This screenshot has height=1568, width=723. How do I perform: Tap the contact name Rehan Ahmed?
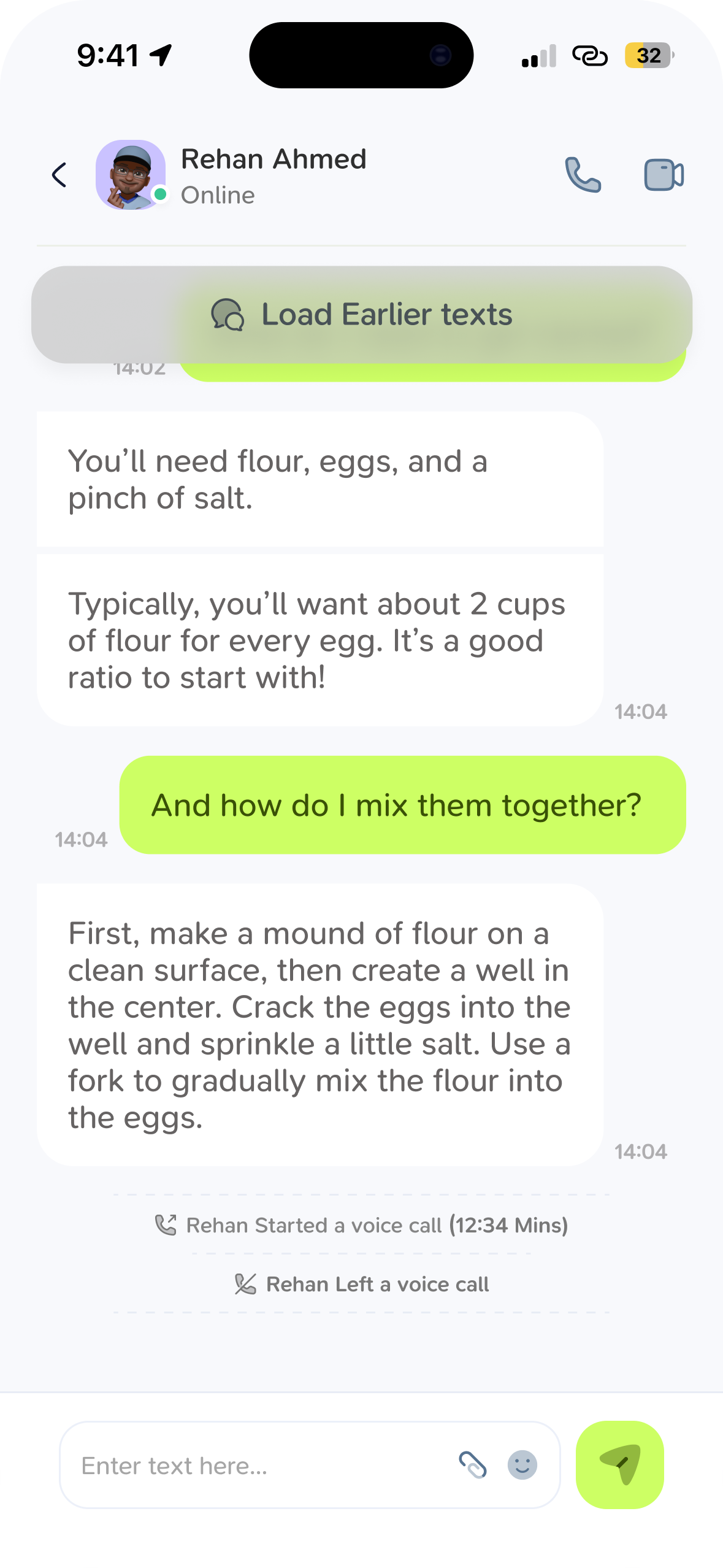tap(274, 159)
